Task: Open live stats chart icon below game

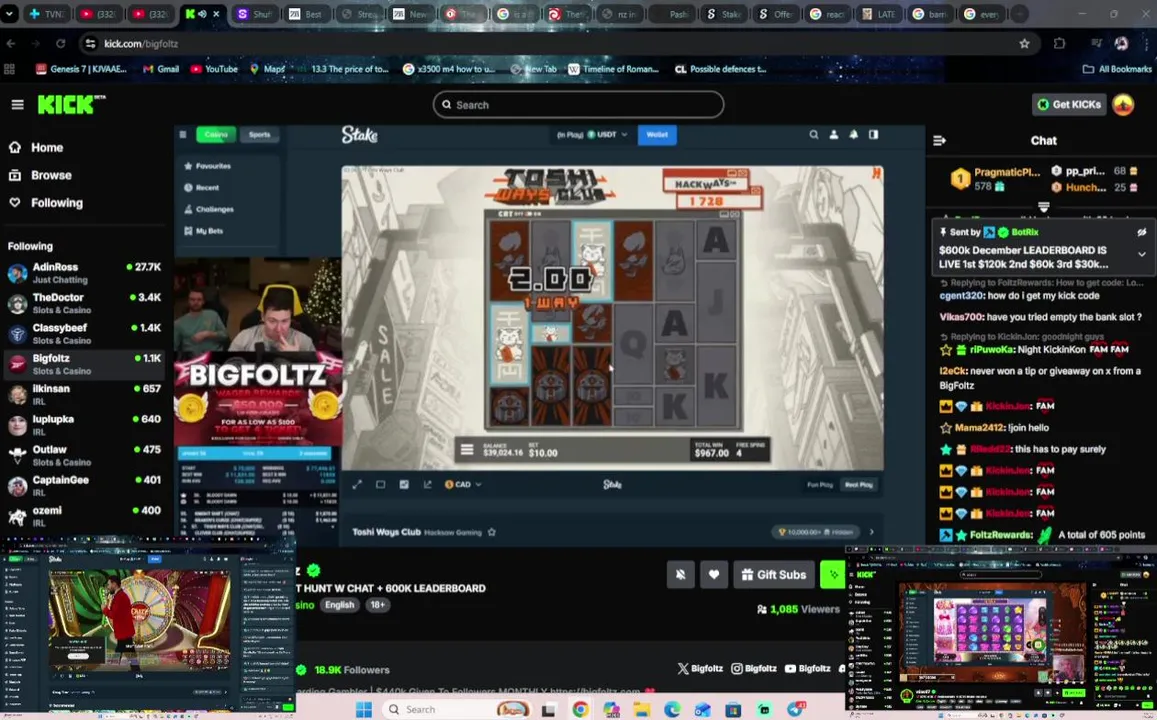Action: [x=427, y=485]
